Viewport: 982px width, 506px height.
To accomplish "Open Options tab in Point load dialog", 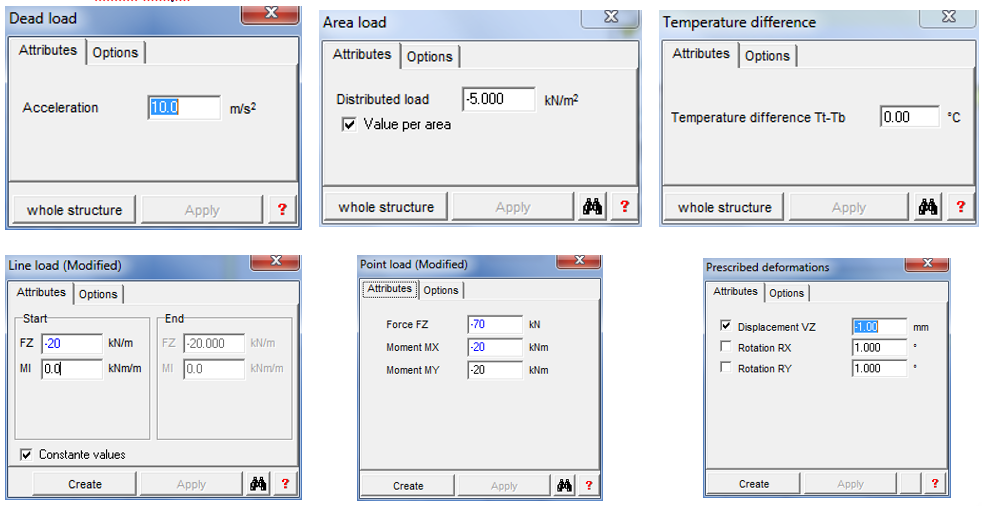I will click(x=440, y=290).
